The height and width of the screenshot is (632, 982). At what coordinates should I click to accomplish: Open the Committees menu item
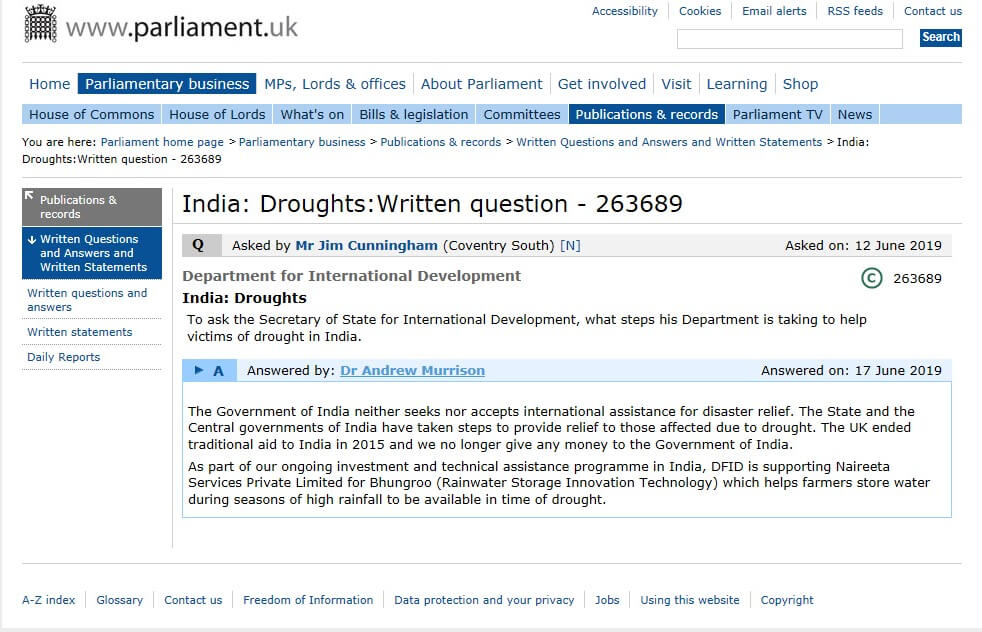522,115
